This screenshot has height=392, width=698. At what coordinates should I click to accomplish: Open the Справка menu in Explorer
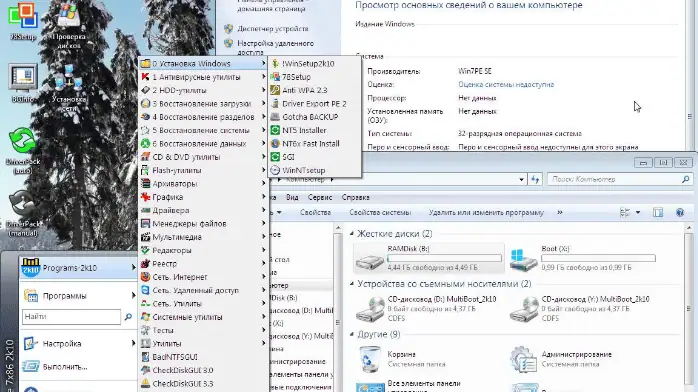(355, 198)
